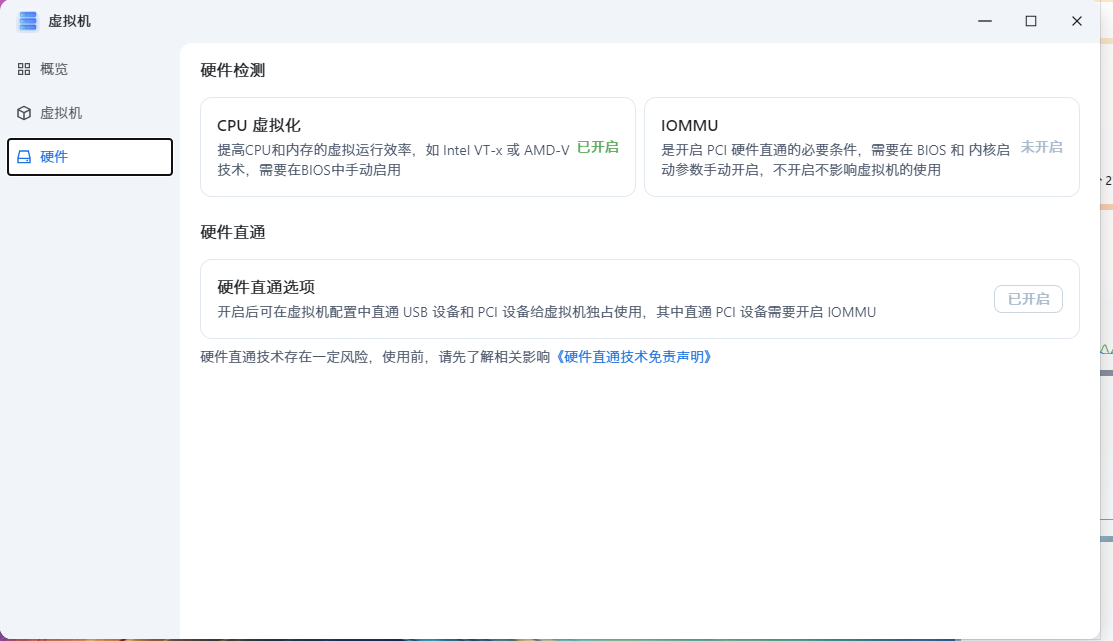
Task: Click the 虚拟机 app logo in title bar
Action: click(28, 21)
